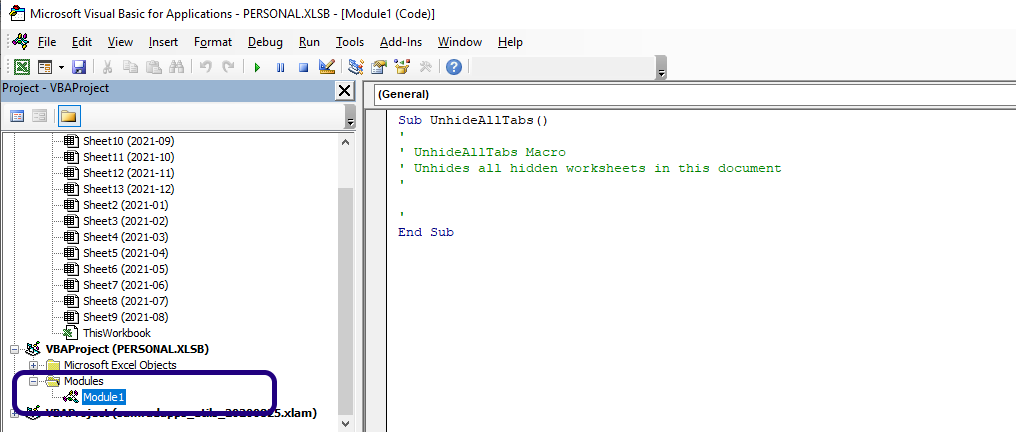Screen dimensions: 1016x432
Task: Open Project Explorer from toolbar icon
Action: 355,67
